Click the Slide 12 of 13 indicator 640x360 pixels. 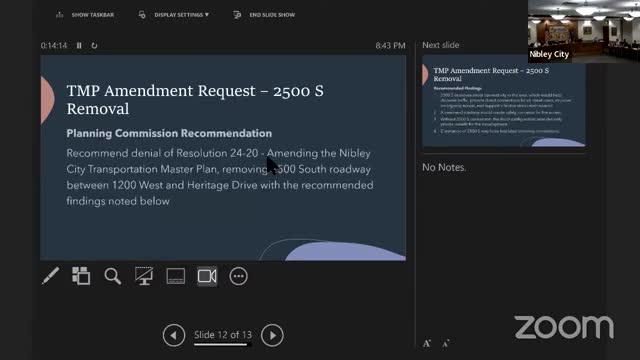pyautogui.click(x=223, y=335)
